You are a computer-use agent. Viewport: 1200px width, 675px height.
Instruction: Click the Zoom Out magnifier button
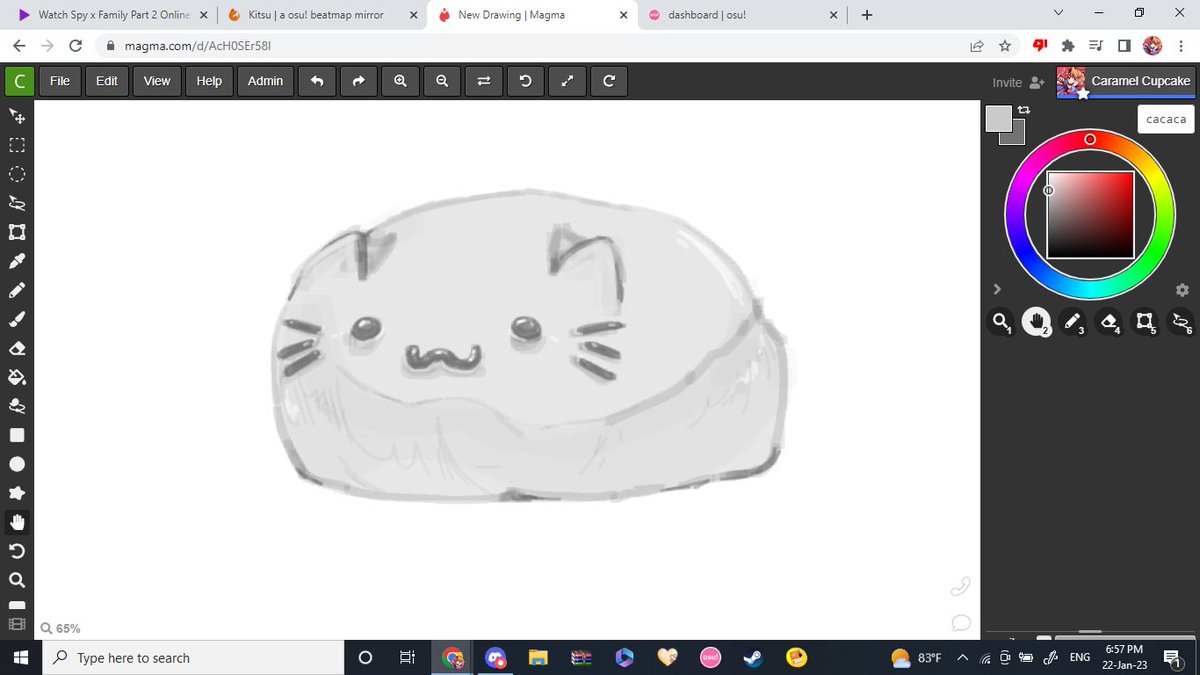click(442, 81)
